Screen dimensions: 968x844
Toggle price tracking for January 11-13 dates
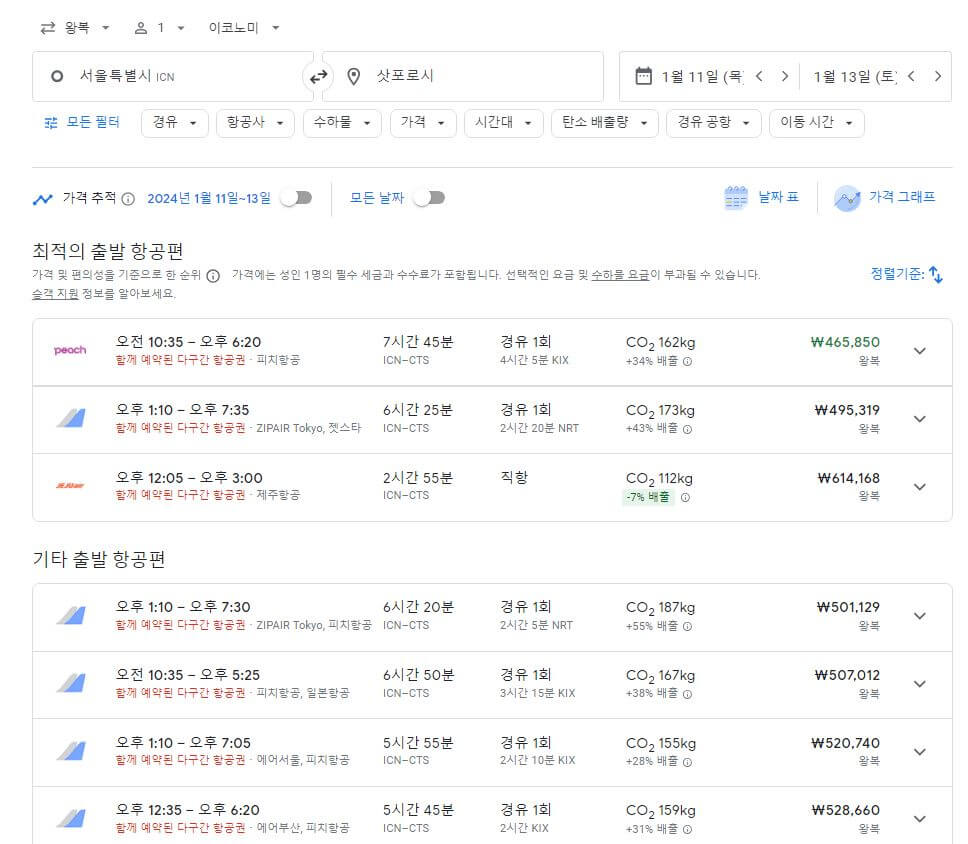297,197
